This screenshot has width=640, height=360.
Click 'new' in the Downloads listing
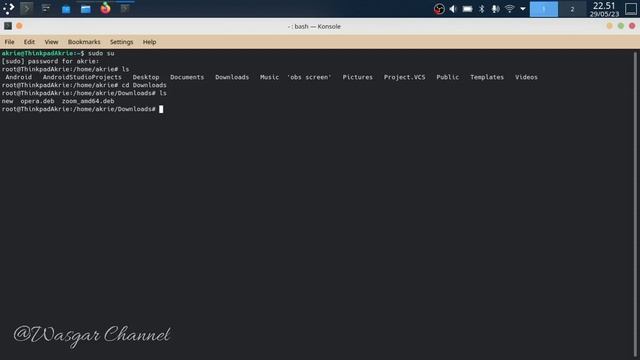coord(7,101)
